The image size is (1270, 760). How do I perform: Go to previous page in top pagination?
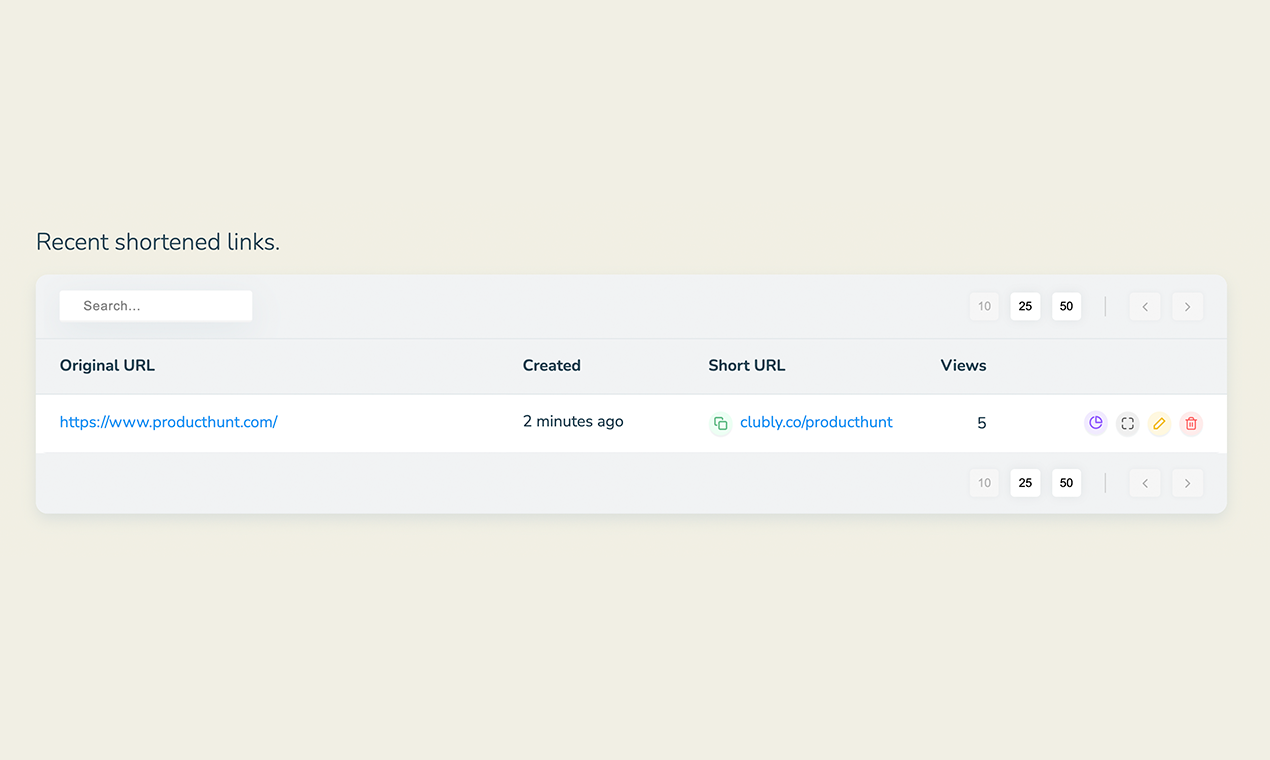[1145, 306]
